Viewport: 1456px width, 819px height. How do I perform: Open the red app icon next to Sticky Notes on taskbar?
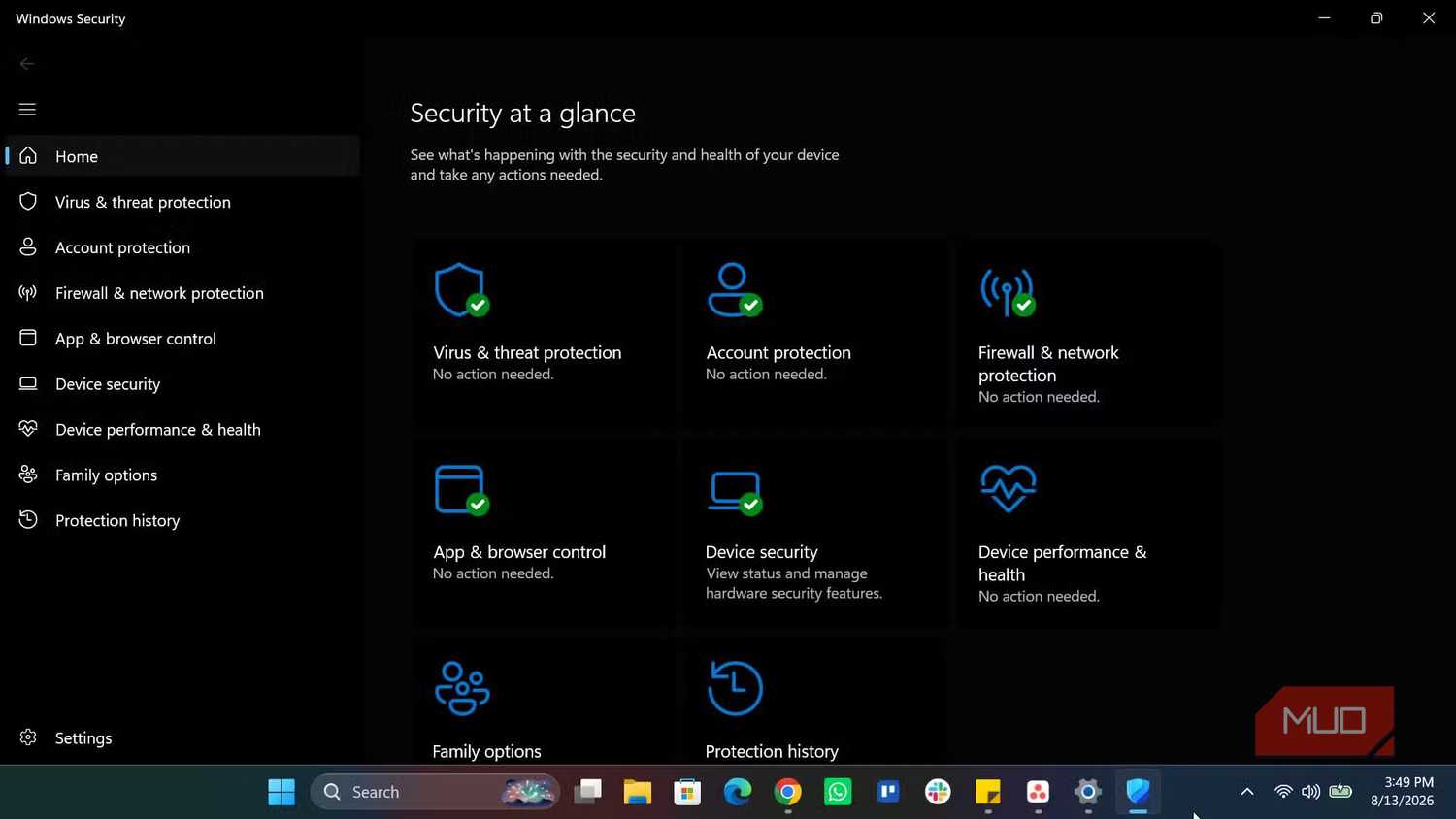pyautogui.click(x=1038, y=792)
